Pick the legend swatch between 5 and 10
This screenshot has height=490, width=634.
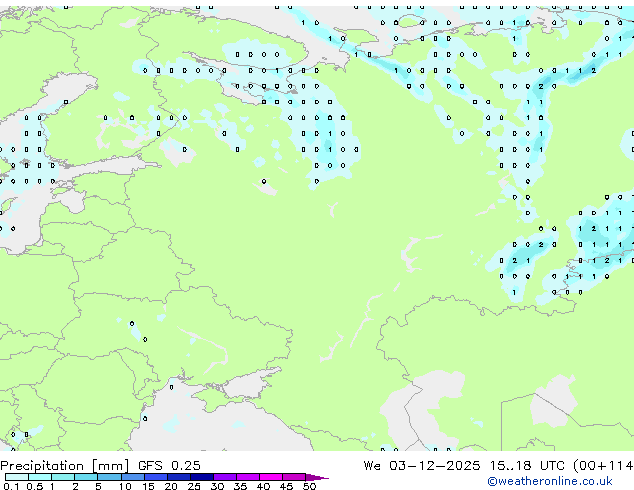point(109,477)
